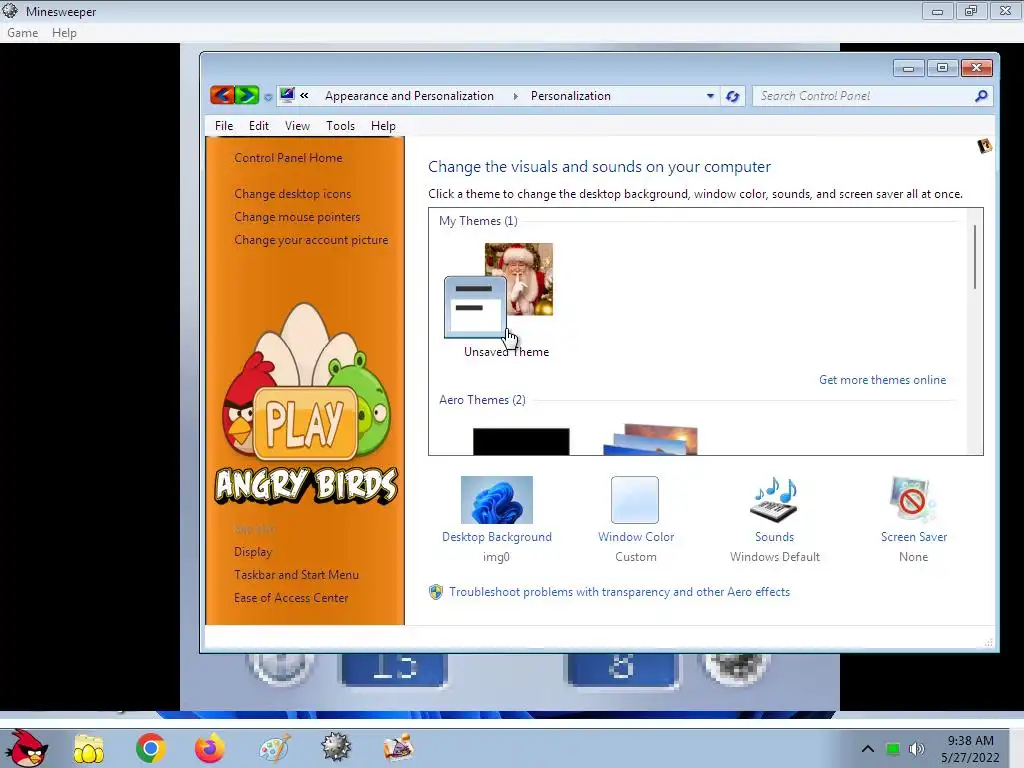Open Change your account picture
Viewport: 1024px width, 768px height.
(x=311, y=240)
